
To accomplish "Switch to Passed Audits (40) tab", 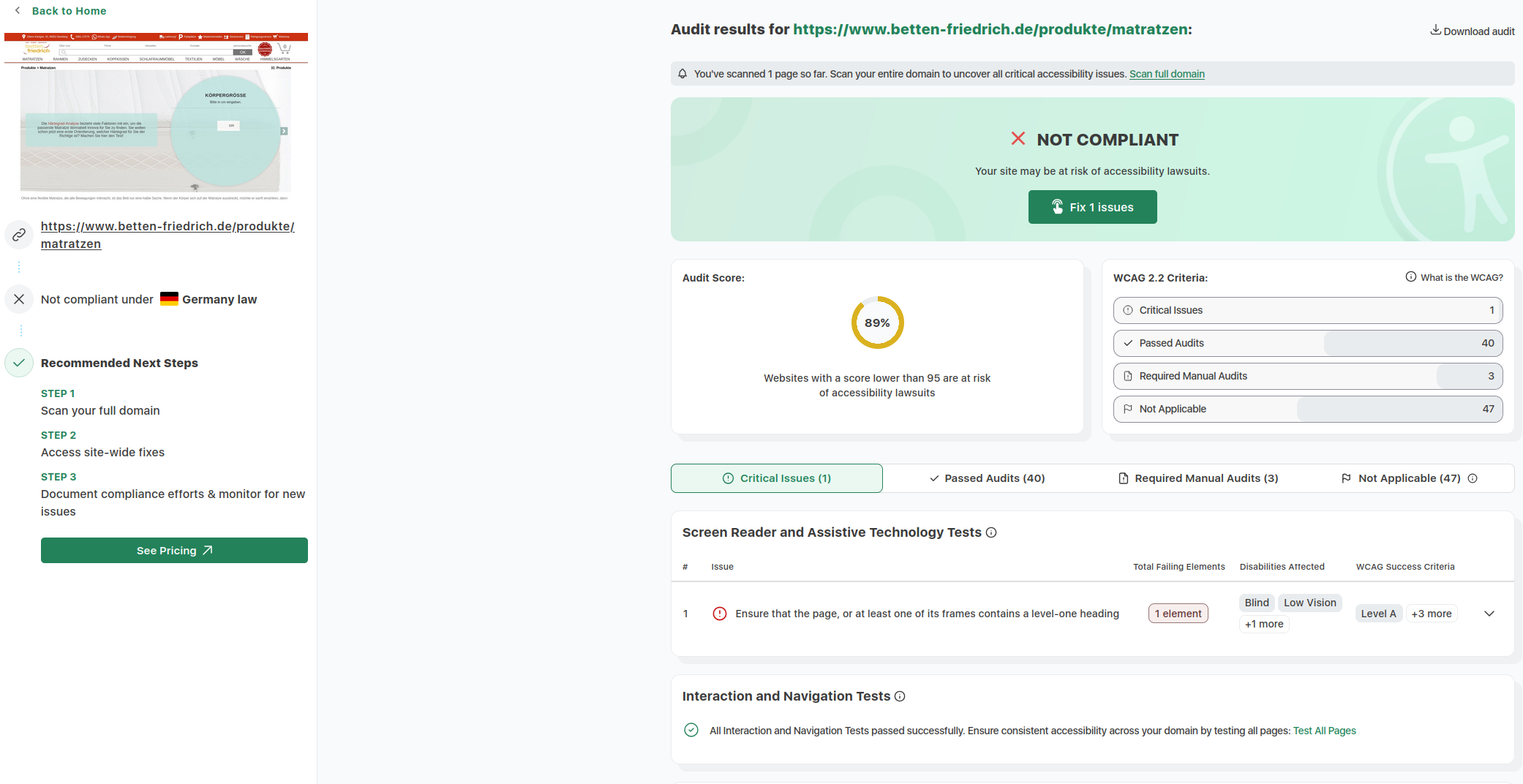I will click(987, 478).
